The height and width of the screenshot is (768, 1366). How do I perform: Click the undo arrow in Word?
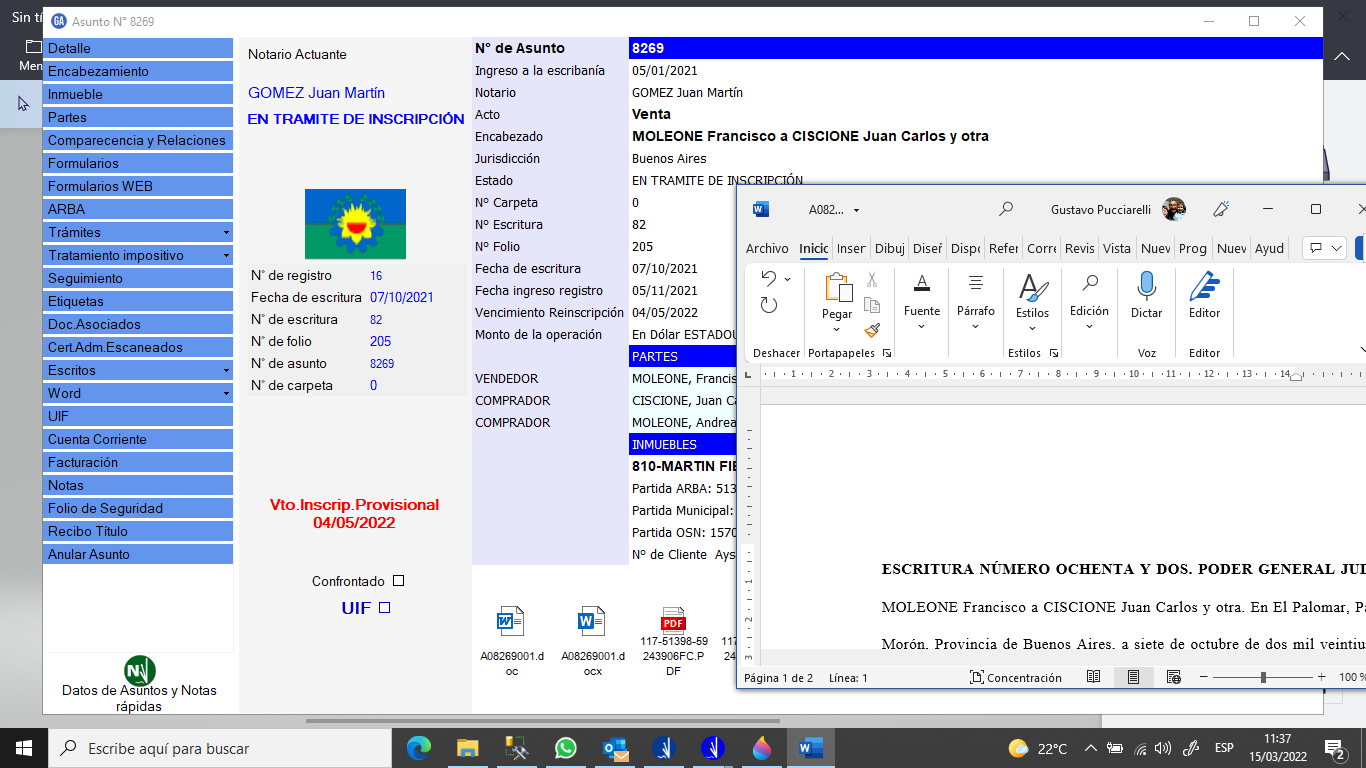point(768,279)
